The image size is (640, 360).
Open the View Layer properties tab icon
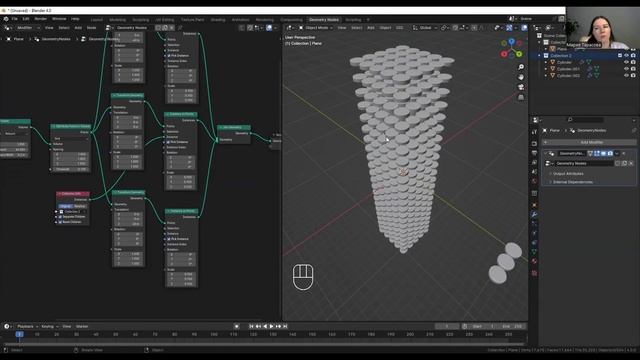[x=534, y=162]
